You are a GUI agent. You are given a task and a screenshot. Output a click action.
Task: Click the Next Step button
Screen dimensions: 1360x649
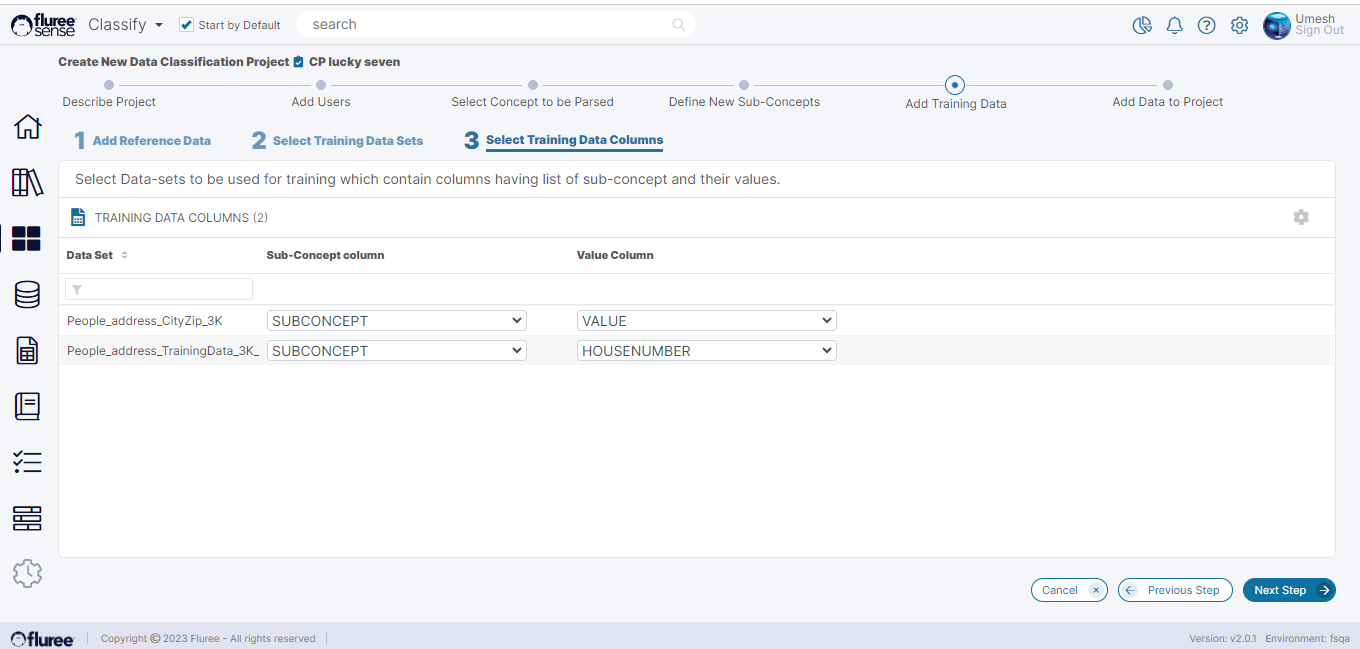tap(1288, 590)
